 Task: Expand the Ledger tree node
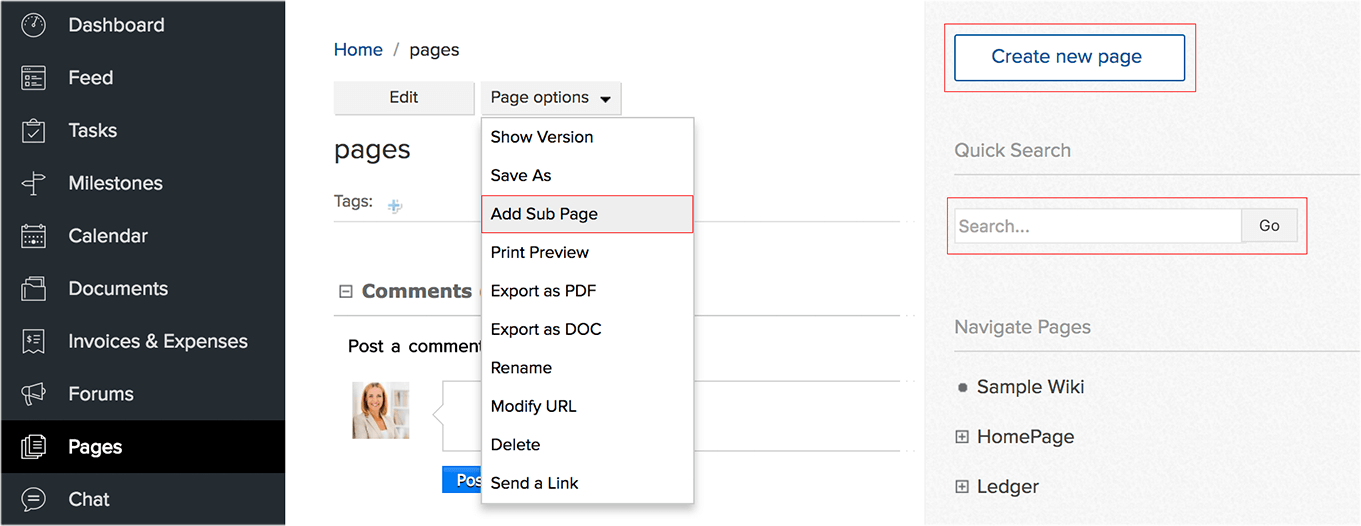[x=962, y=487]
